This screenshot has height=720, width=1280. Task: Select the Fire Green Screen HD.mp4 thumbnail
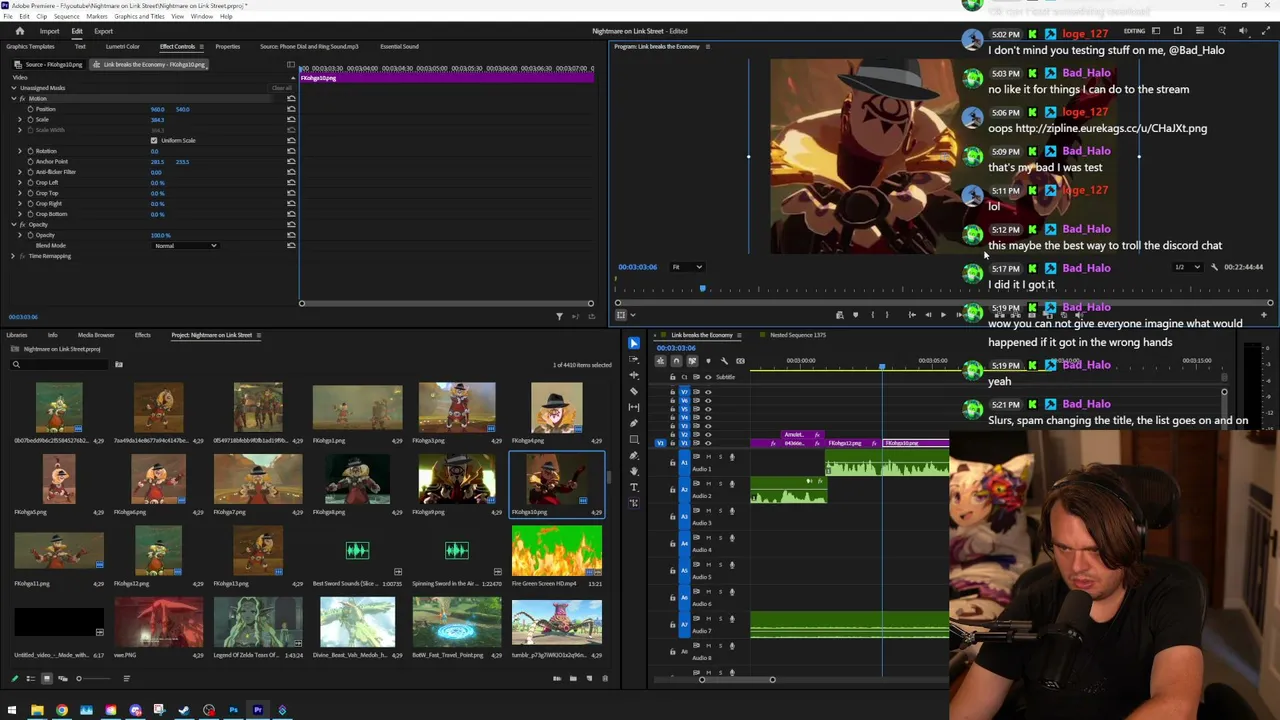pyautogui.click(x=557, y=552)
